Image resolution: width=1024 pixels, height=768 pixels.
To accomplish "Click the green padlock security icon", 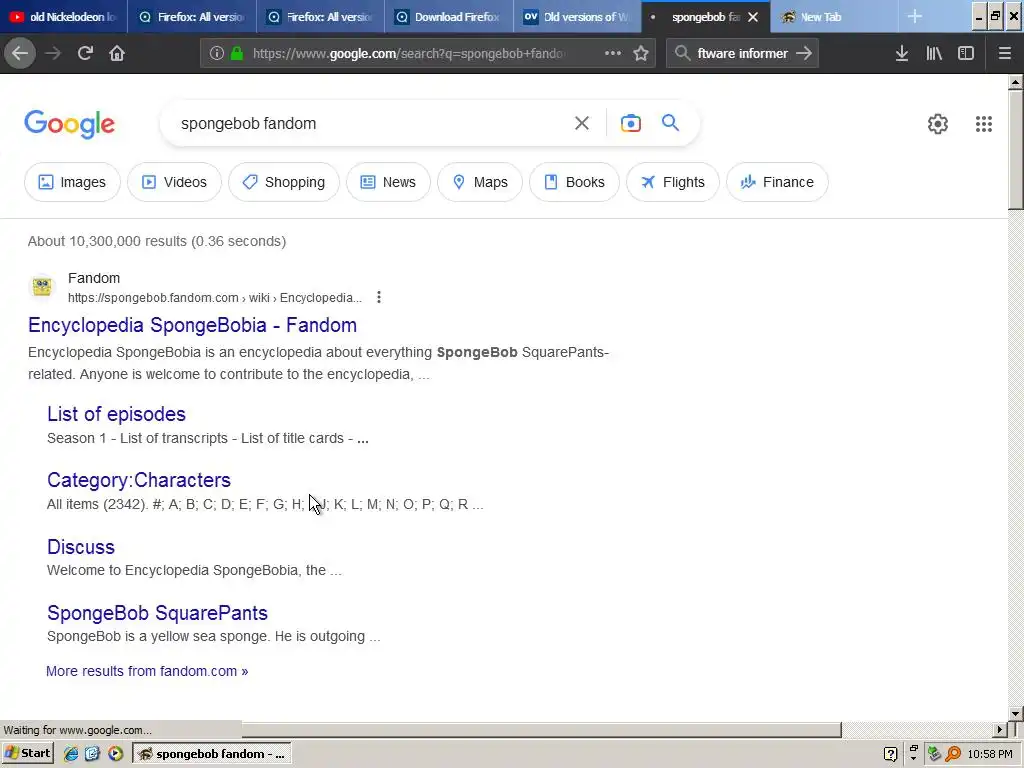I will tap(238, 53).
